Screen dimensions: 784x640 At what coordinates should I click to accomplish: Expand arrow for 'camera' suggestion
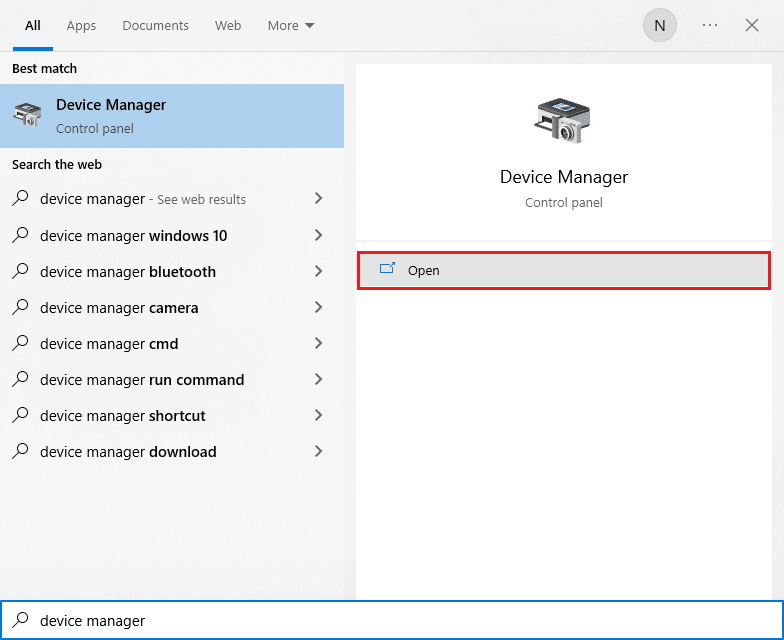coord(318,306)
